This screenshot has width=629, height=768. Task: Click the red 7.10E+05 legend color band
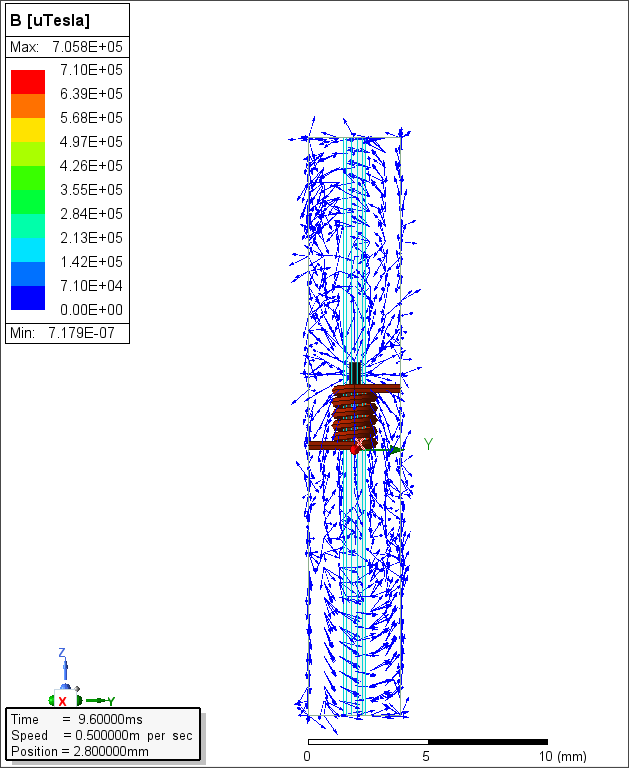[x=28, y=81]
